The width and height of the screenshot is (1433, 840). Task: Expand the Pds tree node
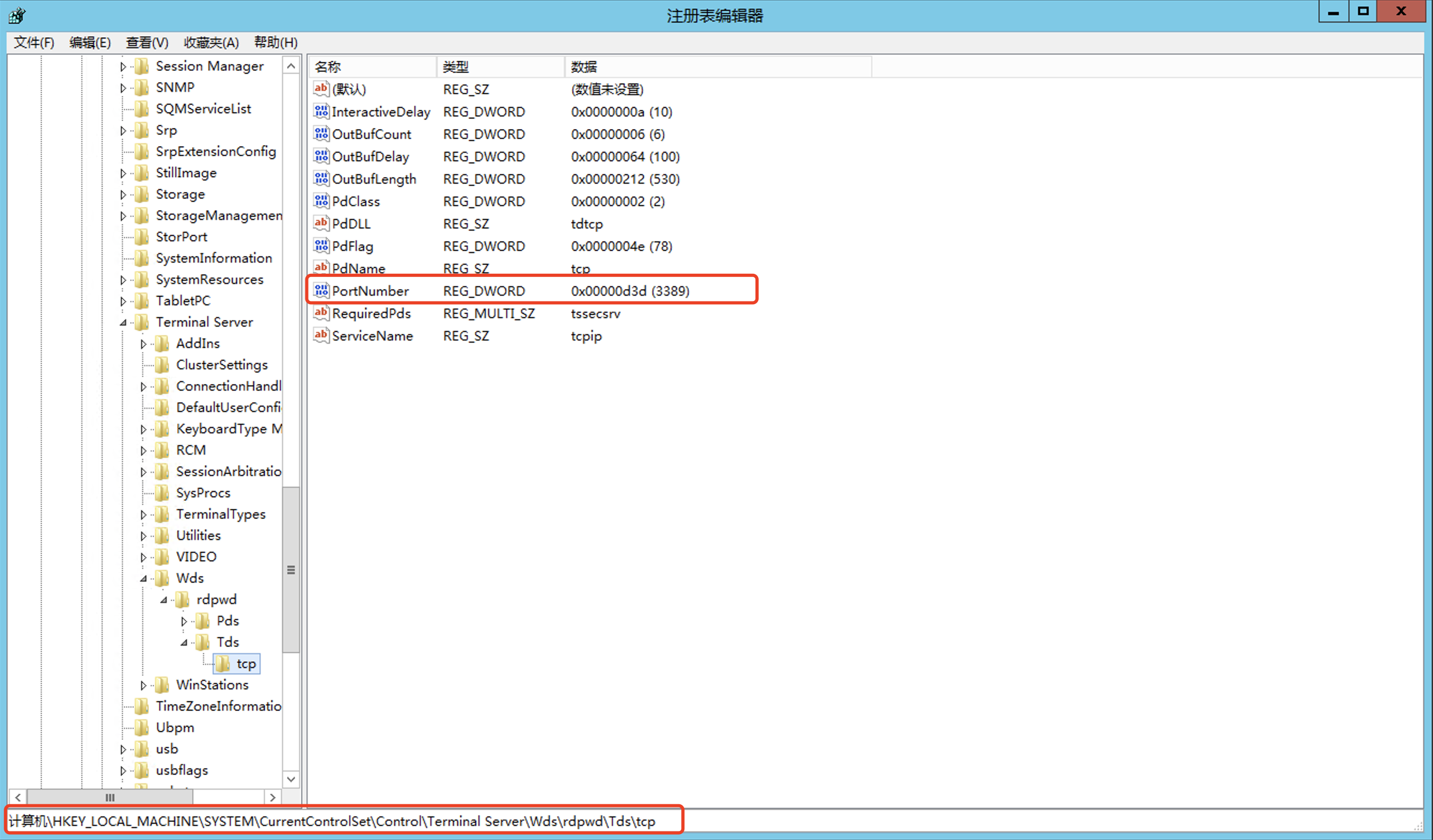click(x=184, y=621)
